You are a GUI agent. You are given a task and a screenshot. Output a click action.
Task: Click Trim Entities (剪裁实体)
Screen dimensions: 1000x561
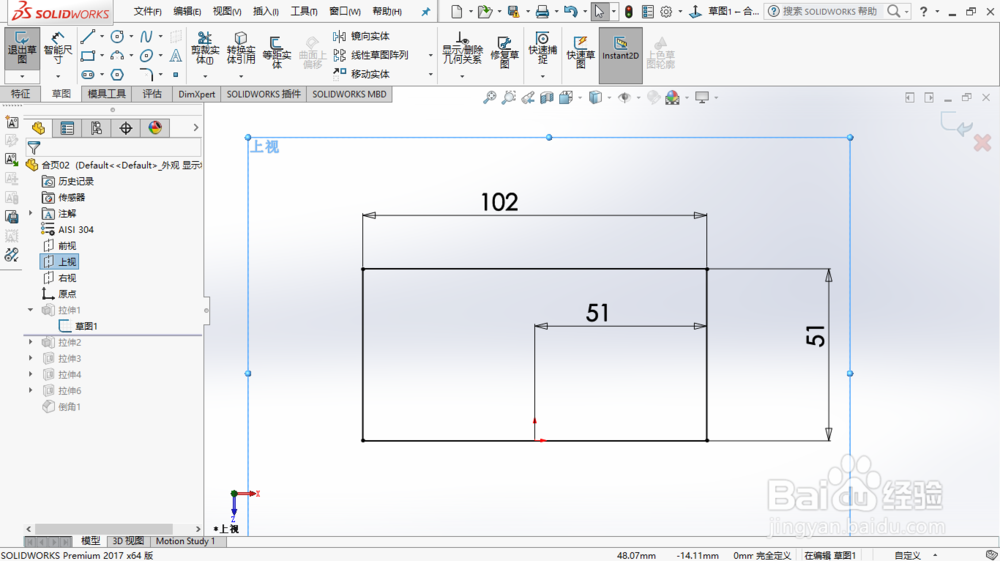[205, 48]
